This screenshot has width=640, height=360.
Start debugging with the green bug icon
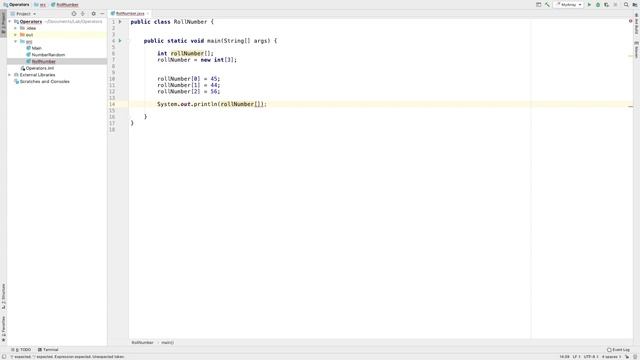point(598,4)
